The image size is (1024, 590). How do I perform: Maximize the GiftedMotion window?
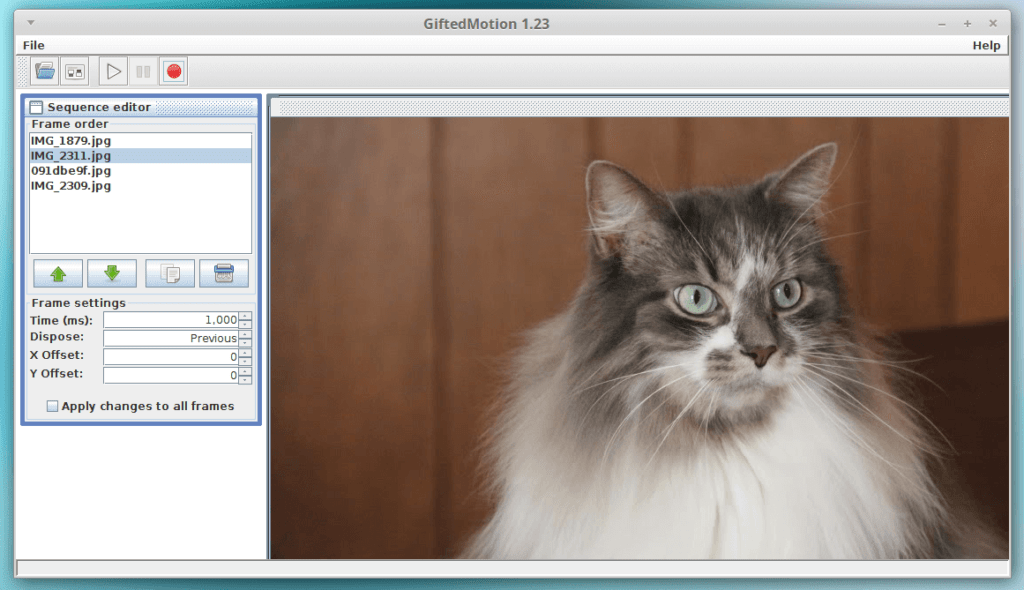coord(967,24)
